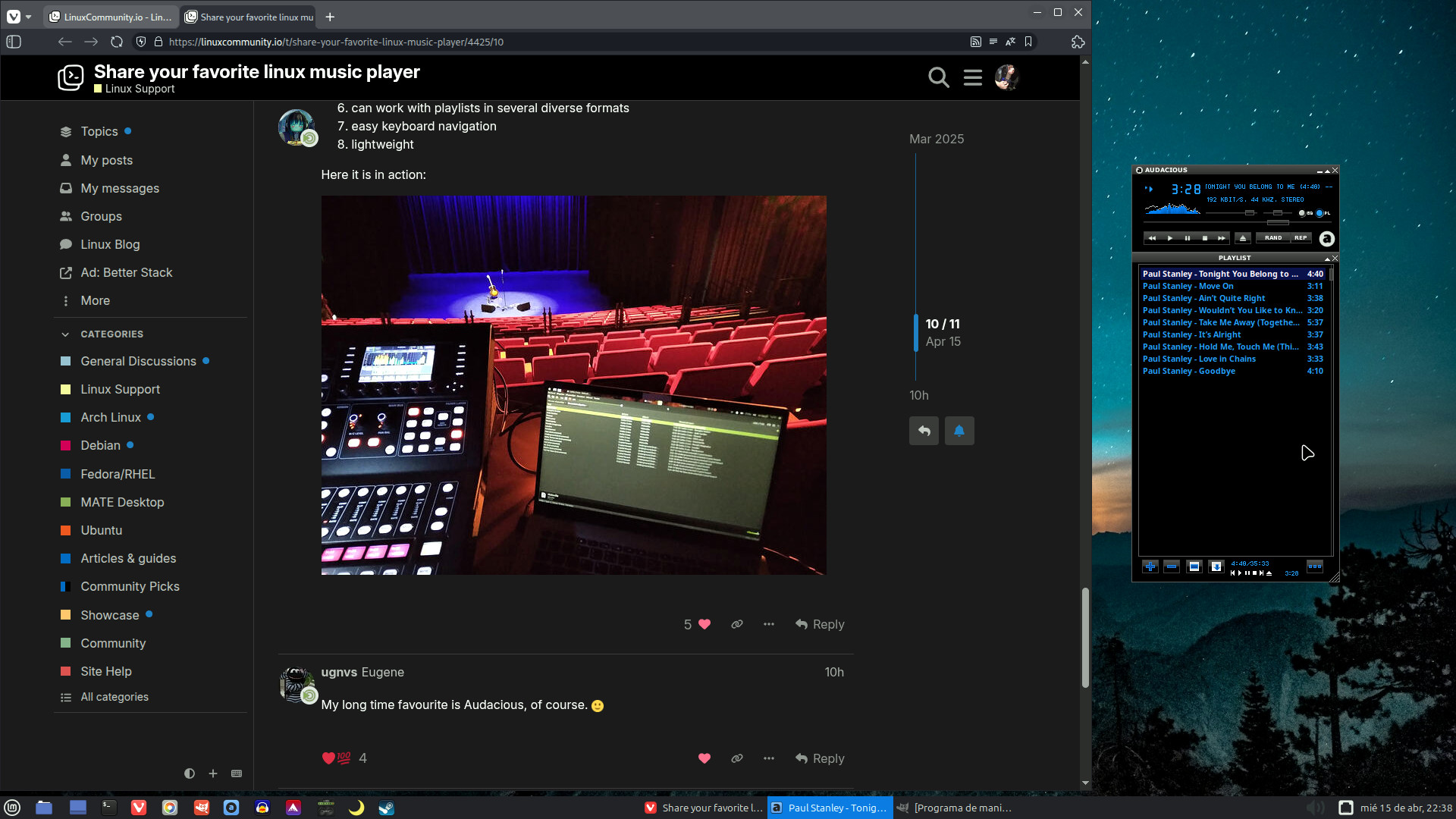Skip to next track in Audacious
This screenshot has width=1456, height=819.
[1222, 238]
